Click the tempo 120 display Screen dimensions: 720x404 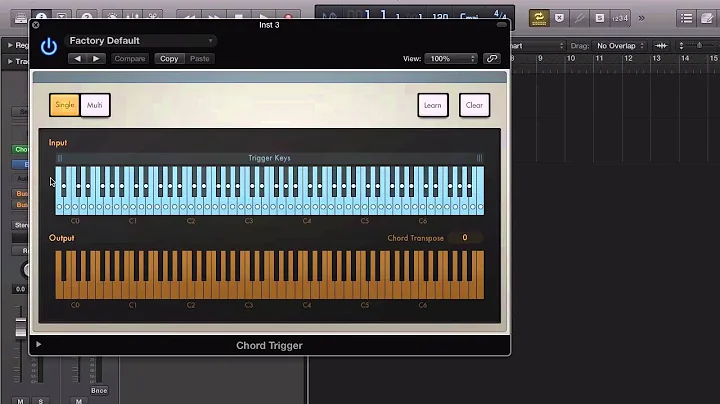440,17
